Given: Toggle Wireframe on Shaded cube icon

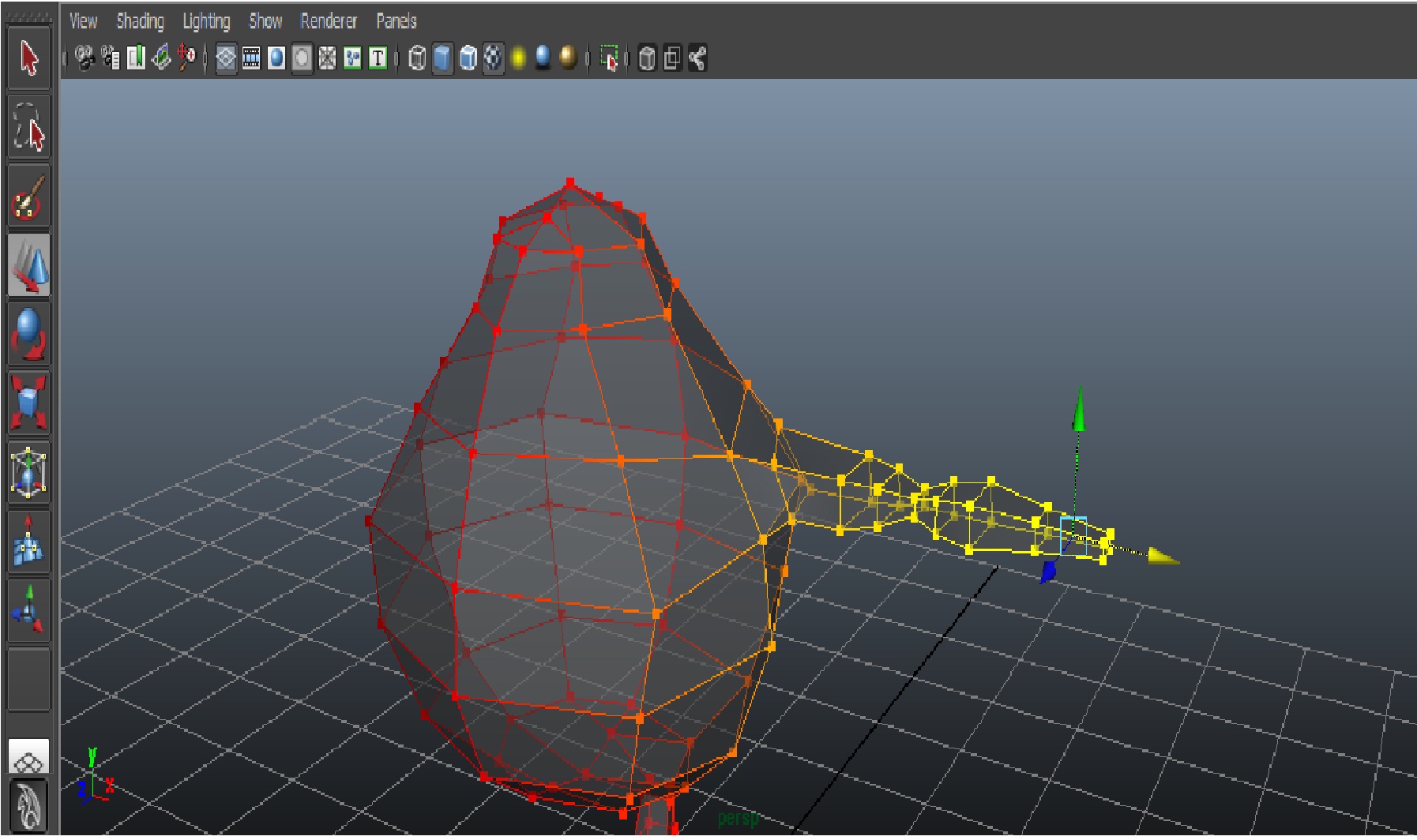Looking at the screenshot, I should tap(468, 58).
